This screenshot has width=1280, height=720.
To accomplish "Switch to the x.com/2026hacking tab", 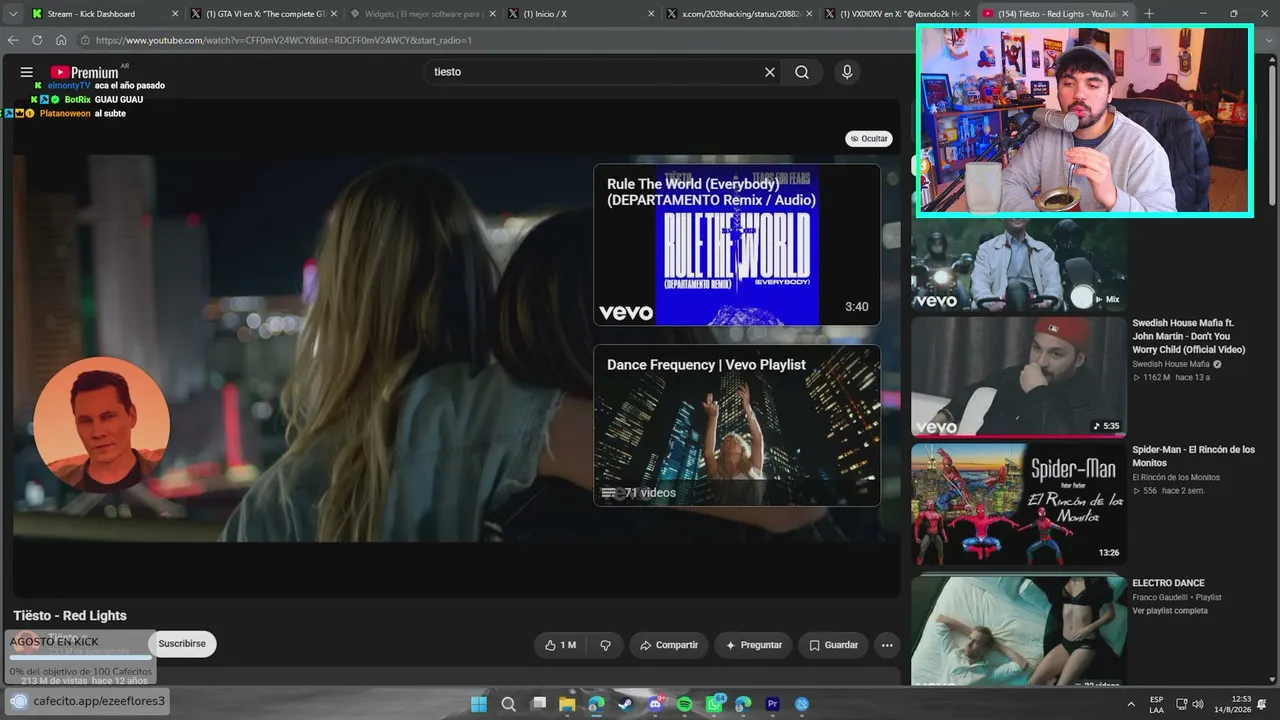I will click(x=740, y=14).
